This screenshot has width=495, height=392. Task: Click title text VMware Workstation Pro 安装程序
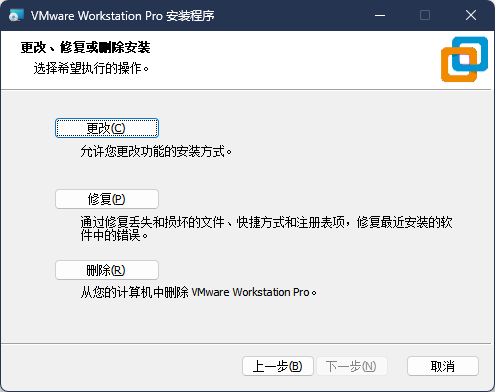pyautogui.click(x=122, y=16)
